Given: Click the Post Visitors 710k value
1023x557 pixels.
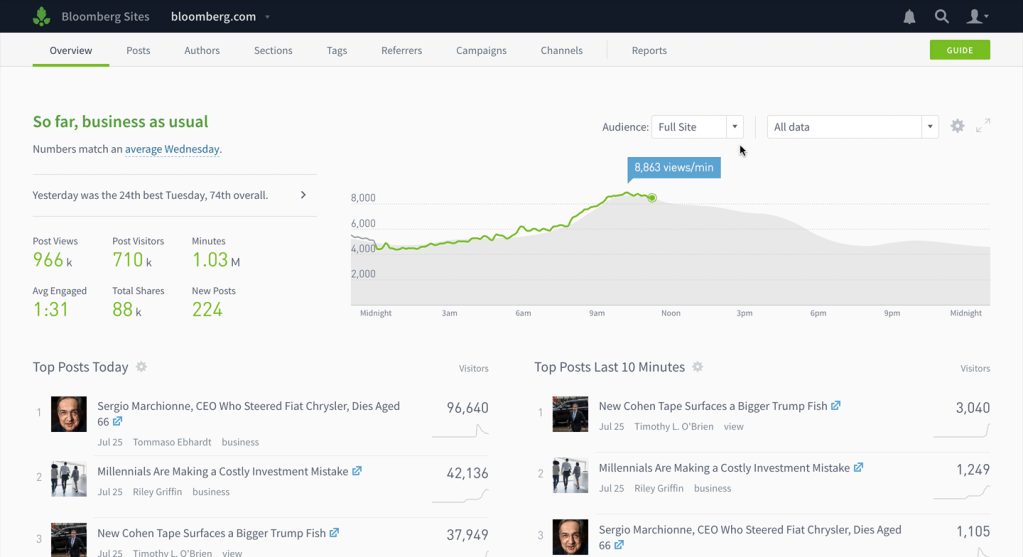Looking at the screenshot, I should pyautogui.click(x=132, y=260).
